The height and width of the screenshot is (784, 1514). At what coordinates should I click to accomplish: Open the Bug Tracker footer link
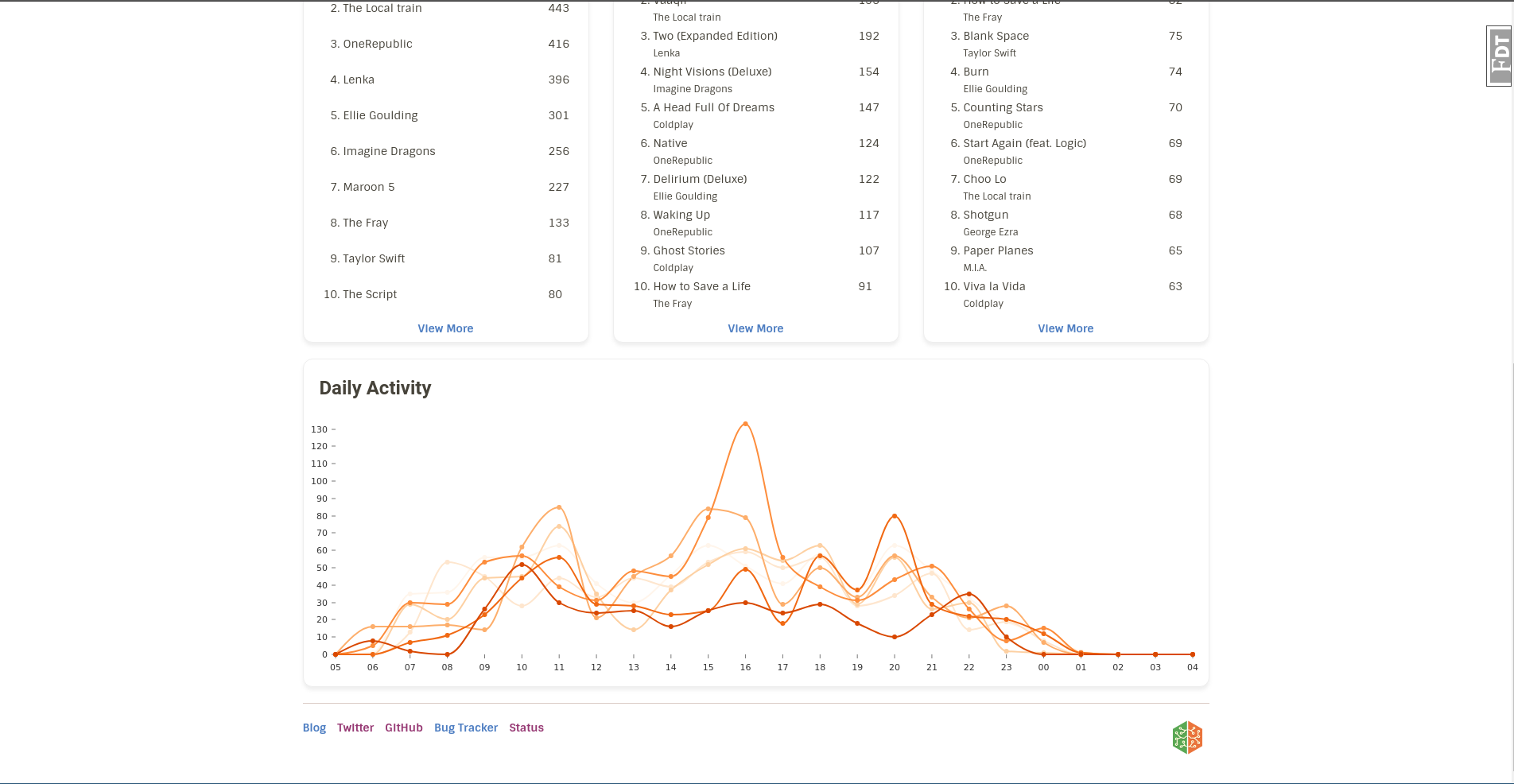tap(466, 728)
